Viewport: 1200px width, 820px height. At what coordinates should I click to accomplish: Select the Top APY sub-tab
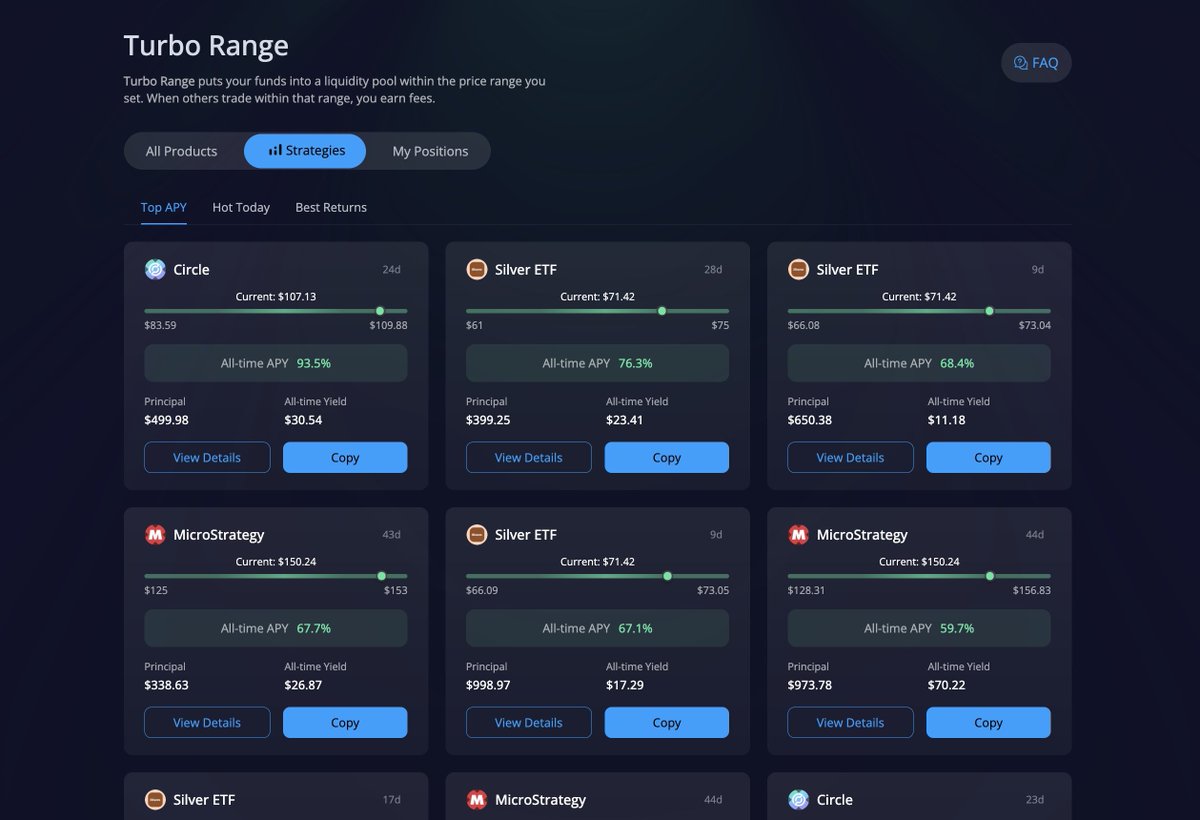click(x=163, y=207)
